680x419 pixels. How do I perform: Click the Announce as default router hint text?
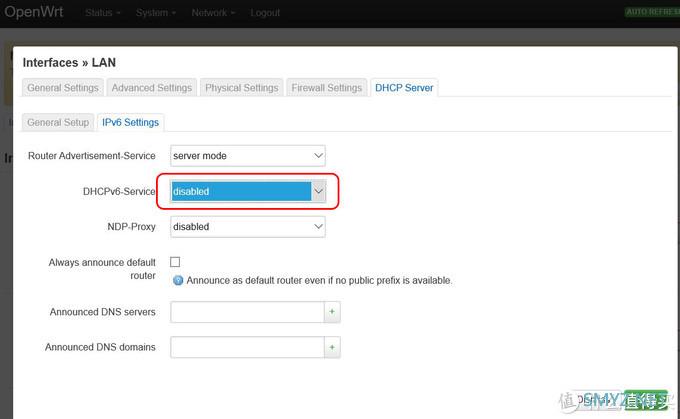coord(319,281)
